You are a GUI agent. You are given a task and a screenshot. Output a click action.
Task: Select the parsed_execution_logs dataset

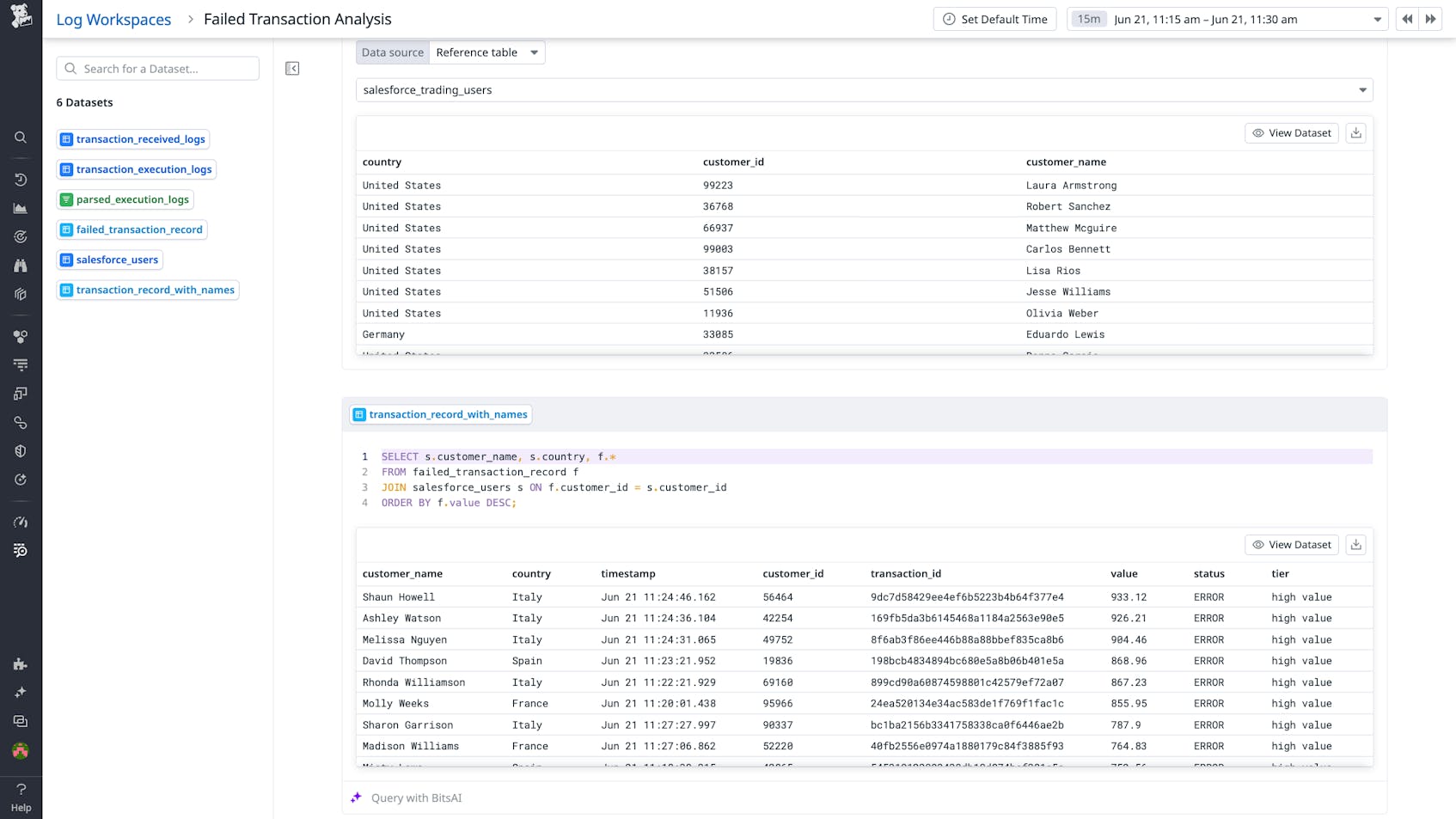coord(125,199)
